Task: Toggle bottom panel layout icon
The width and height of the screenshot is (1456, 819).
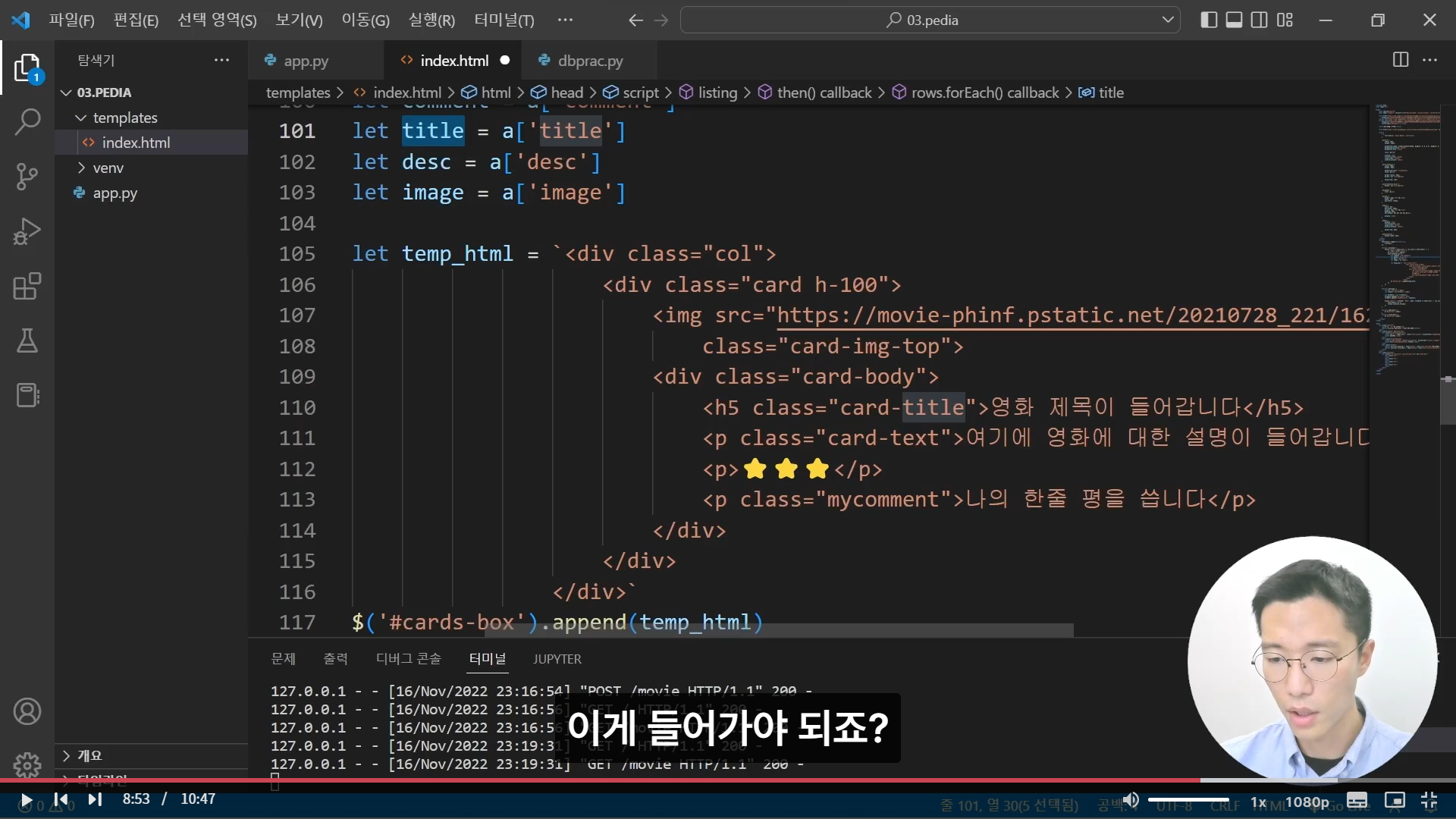Action: [1235, 20]
